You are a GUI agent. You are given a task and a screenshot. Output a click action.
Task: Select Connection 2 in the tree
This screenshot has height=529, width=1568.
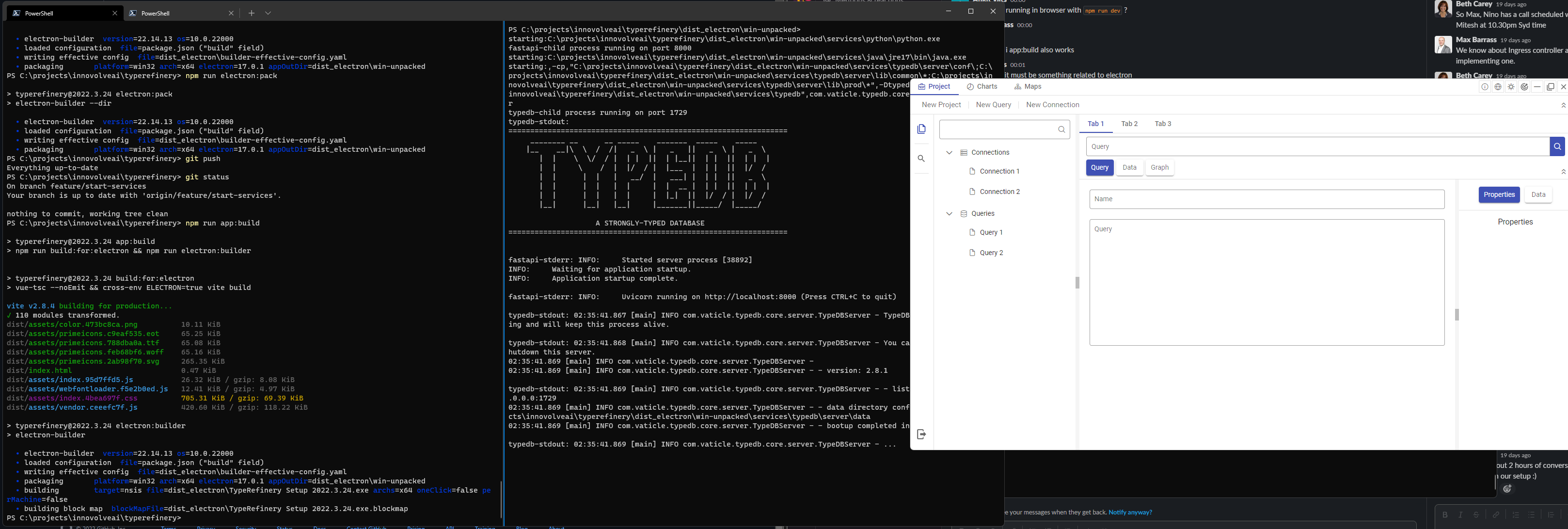click(999, 192)
